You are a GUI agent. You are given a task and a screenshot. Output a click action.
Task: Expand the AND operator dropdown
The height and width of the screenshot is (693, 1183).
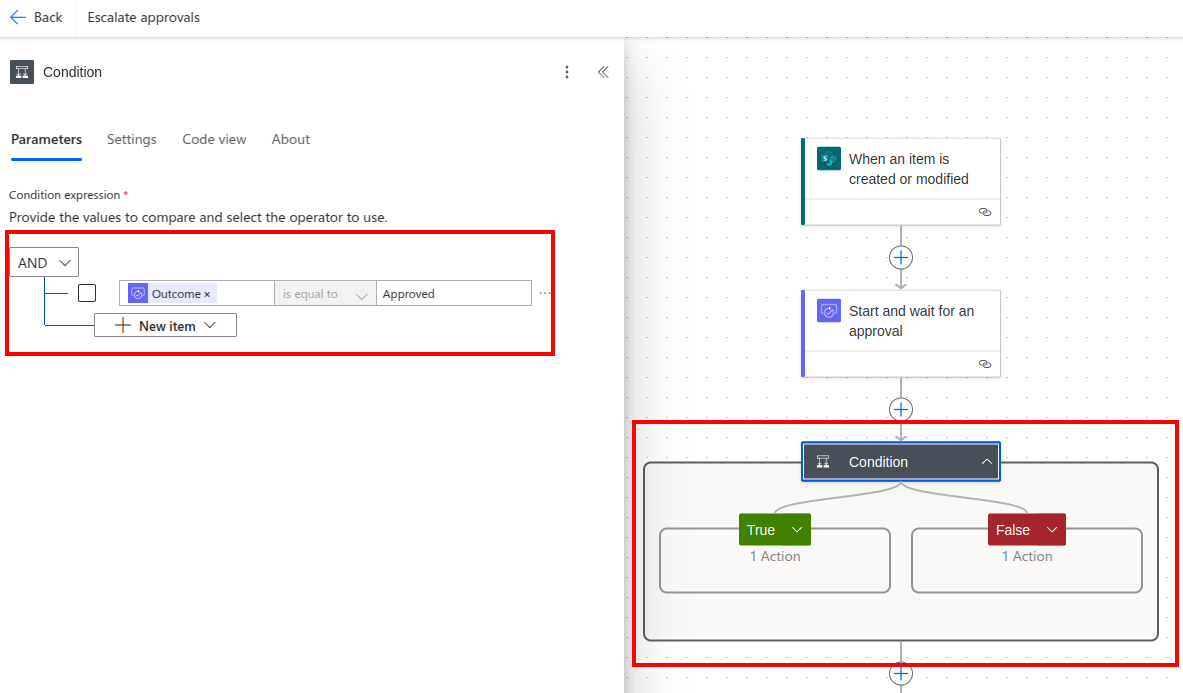tap(44, 263)
